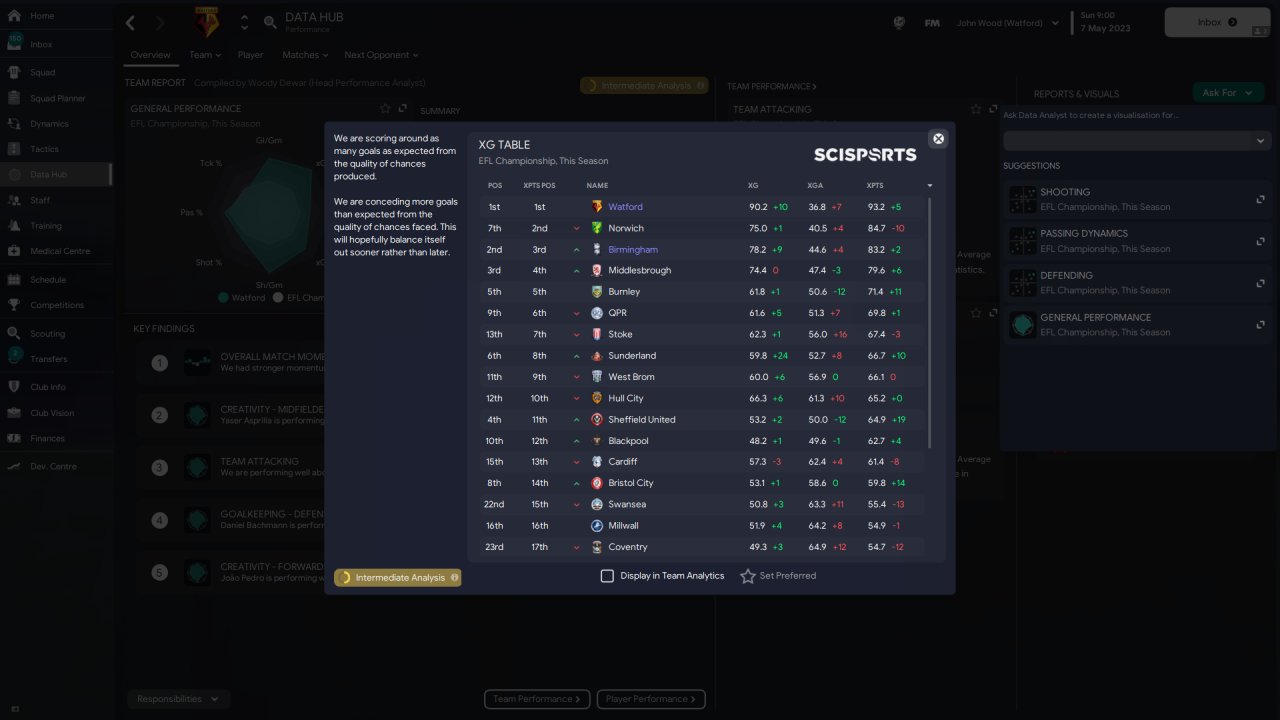This screenshot has height=720, width=1280.
Task: Open the data analyst visualisation combo box
Action: (1137, 141)
